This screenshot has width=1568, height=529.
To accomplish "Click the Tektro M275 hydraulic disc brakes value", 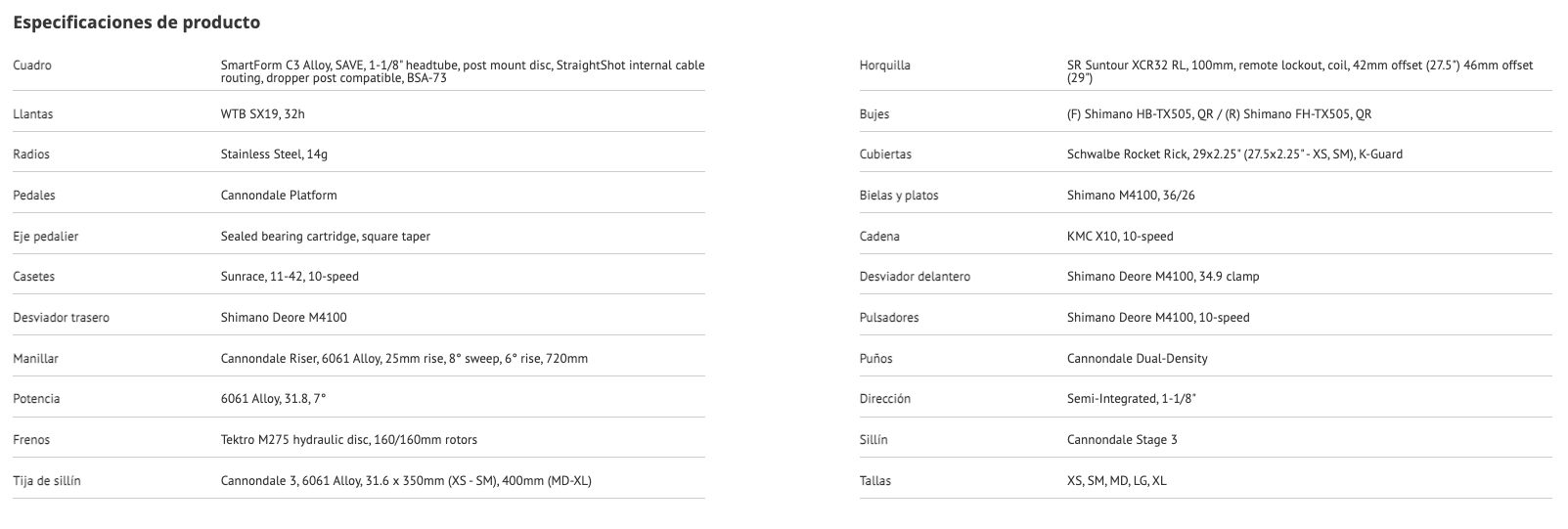I will 349,440.
